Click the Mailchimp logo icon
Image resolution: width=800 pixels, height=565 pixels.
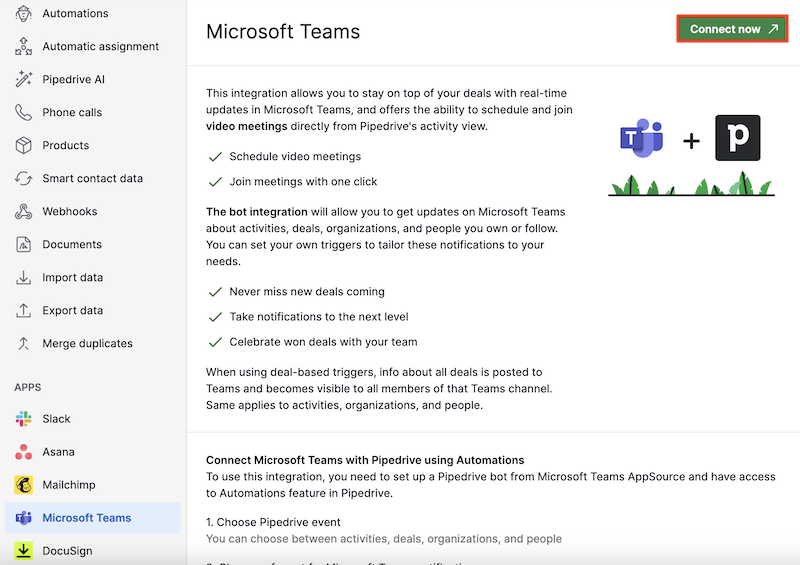tap(23, 485)
